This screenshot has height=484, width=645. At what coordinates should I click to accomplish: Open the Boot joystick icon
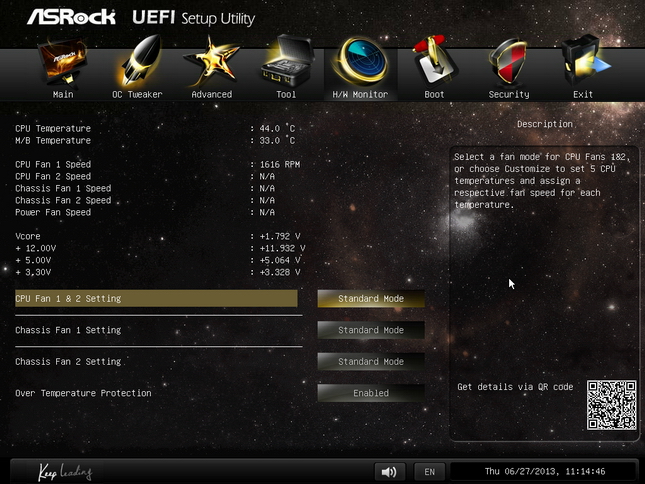[434, 61]
